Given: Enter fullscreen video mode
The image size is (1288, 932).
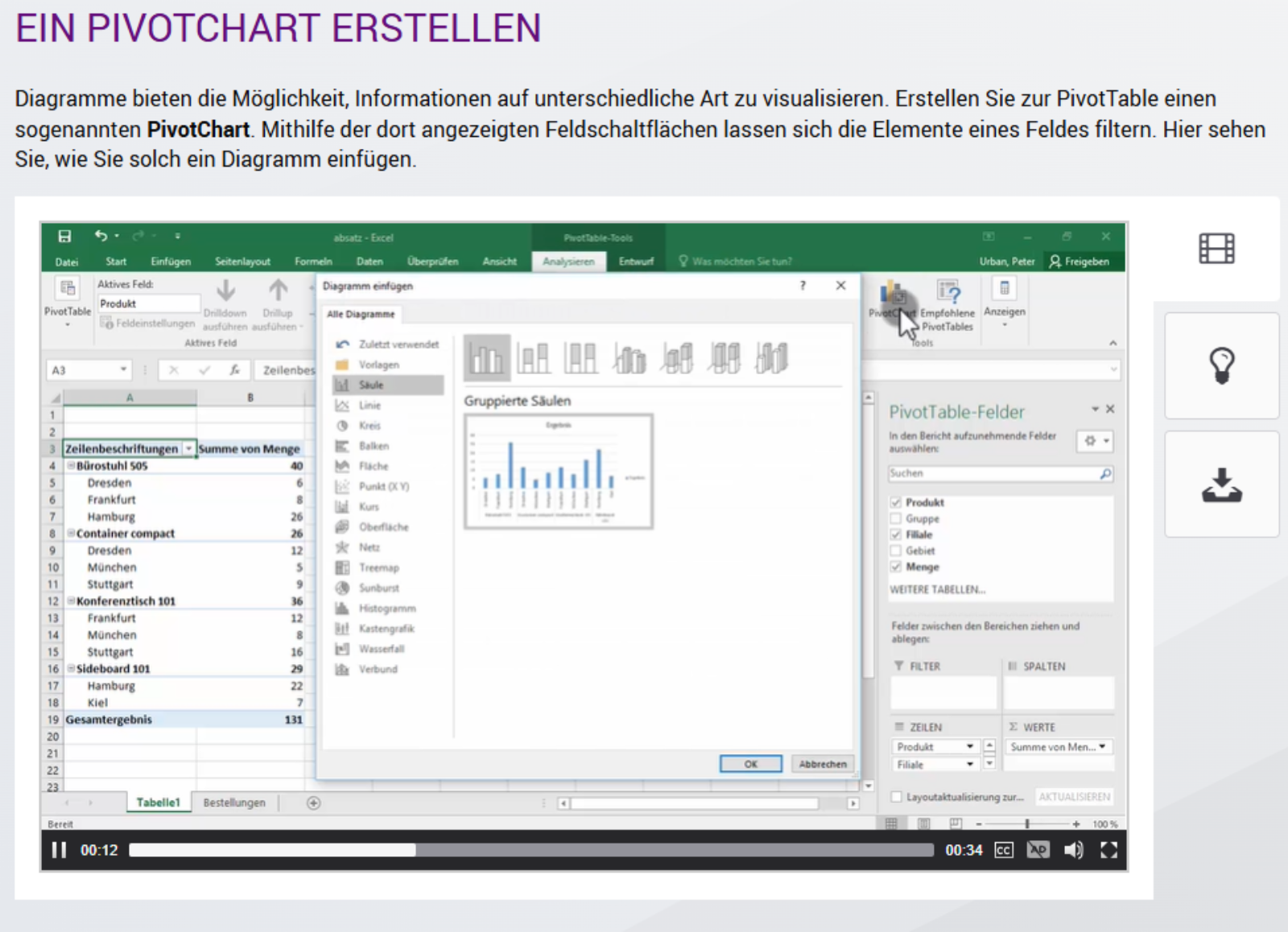Looking at the screenshot, I should point(1108,850).
